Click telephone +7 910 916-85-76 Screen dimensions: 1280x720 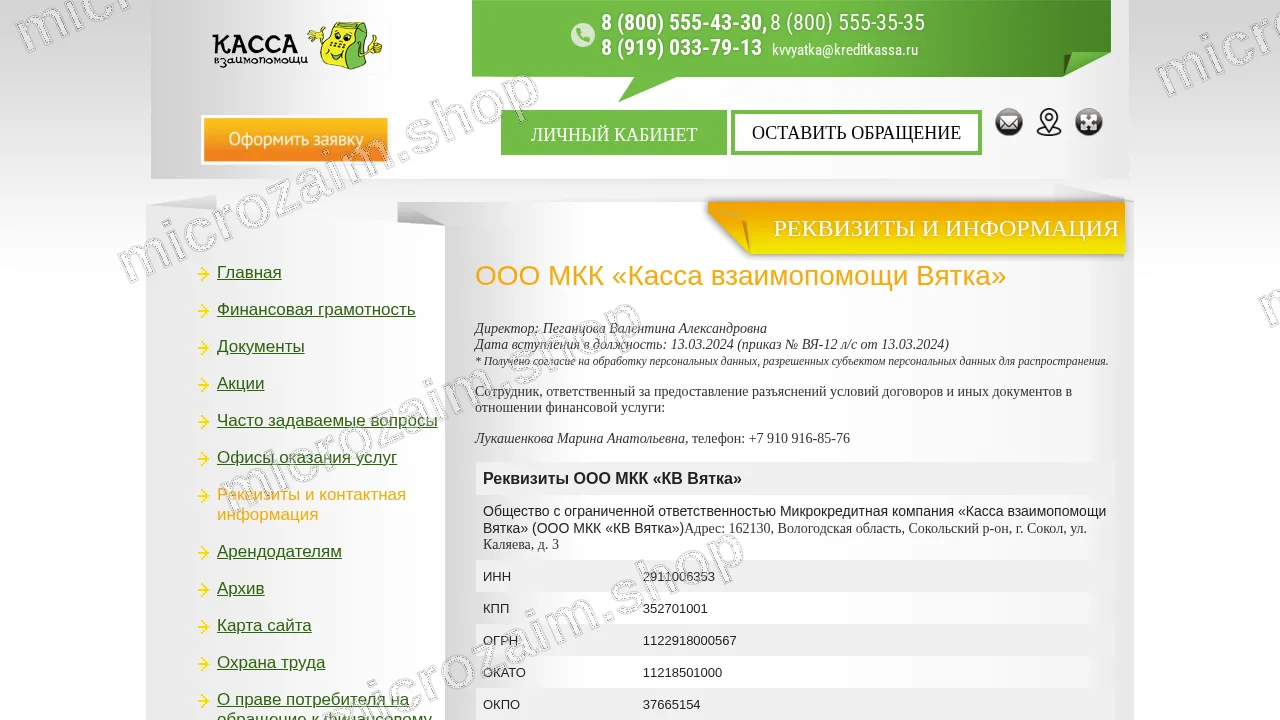[x=799, y=438]
